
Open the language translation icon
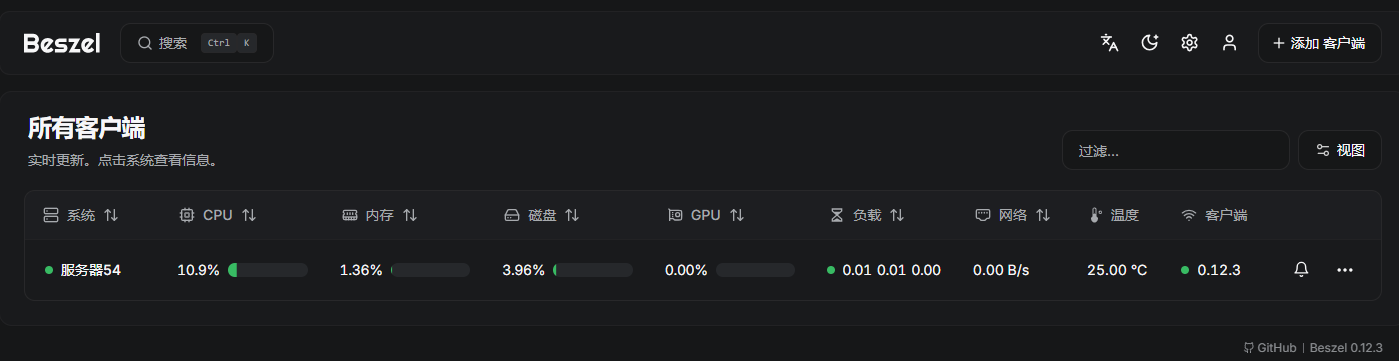pos(1109,43)
